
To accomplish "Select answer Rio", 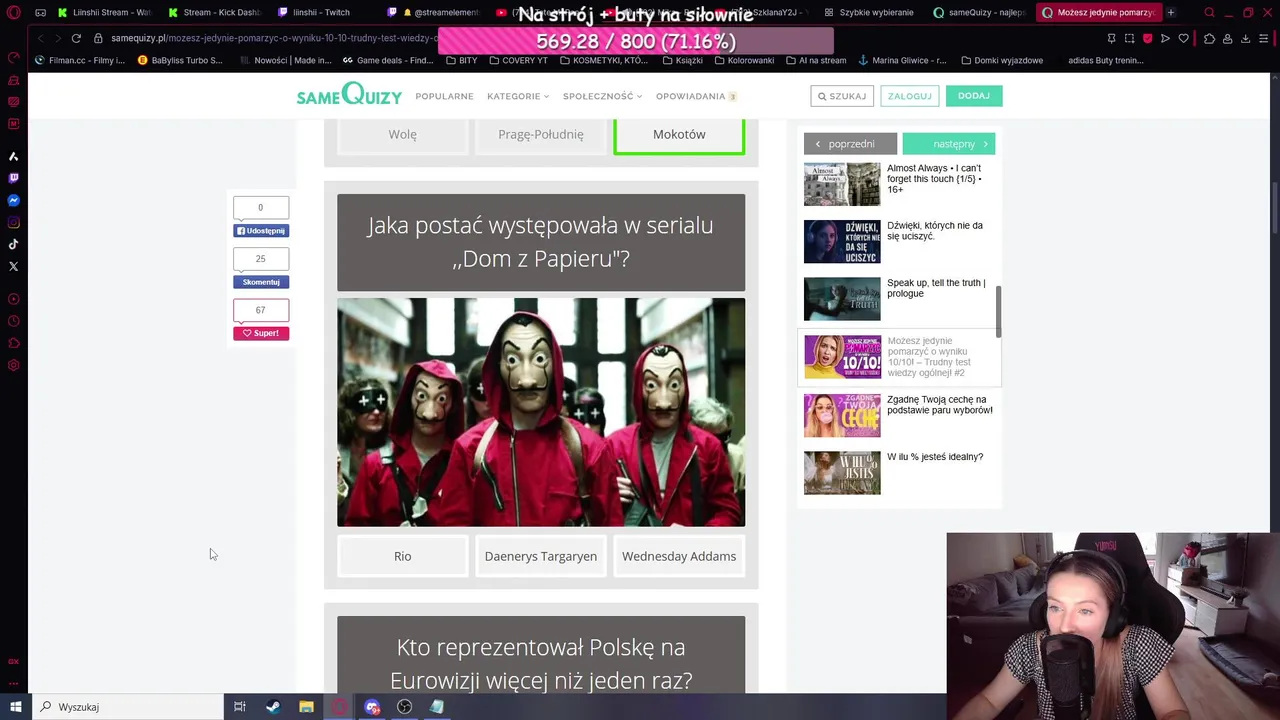I will (x=403, y=556).
